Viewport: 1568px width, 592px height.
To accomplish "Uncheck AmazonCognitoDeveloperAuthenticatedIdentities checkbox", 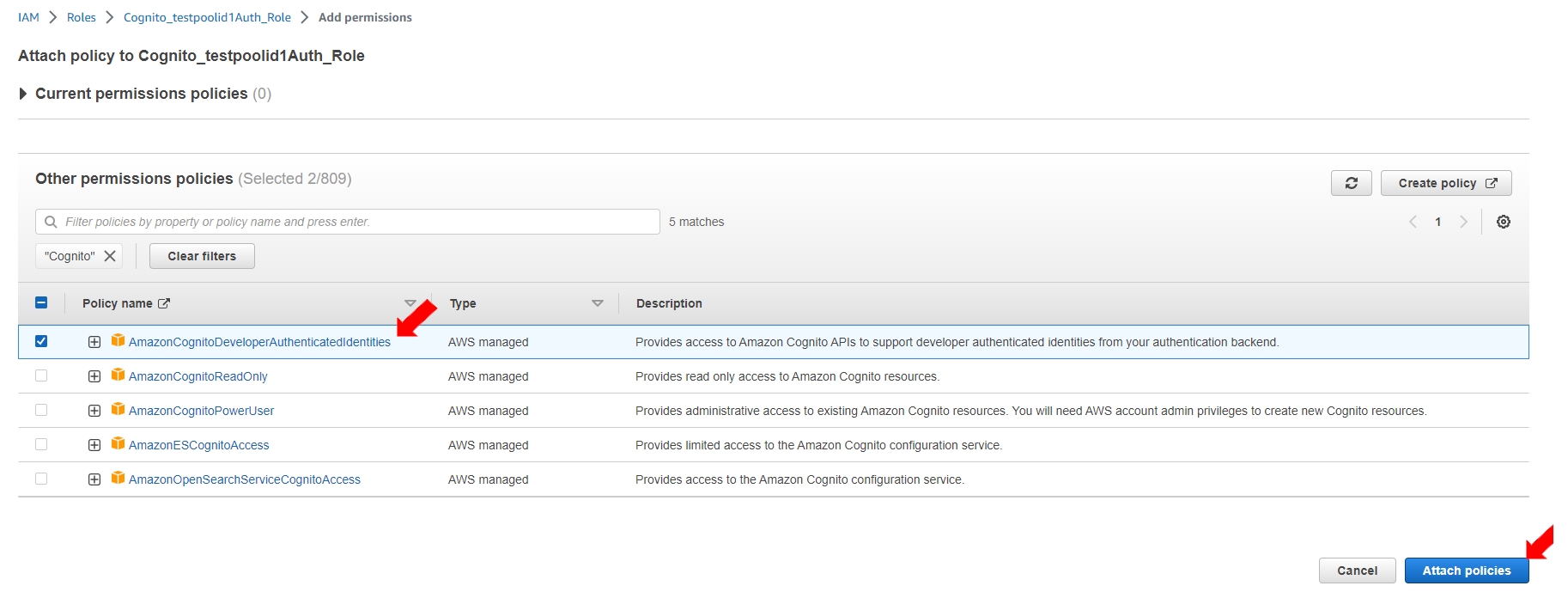I will pos(41,341).
